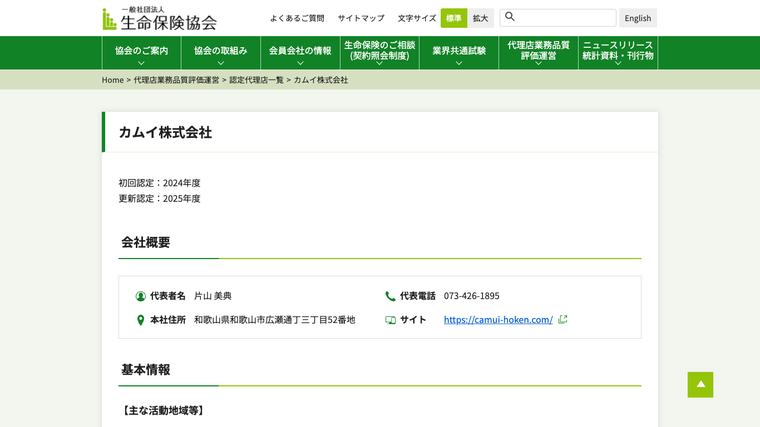The image size is (760, 427).
Task: Click 初回認定：2024年度 text
Action: pyautogui.click(x=159, y=183)
